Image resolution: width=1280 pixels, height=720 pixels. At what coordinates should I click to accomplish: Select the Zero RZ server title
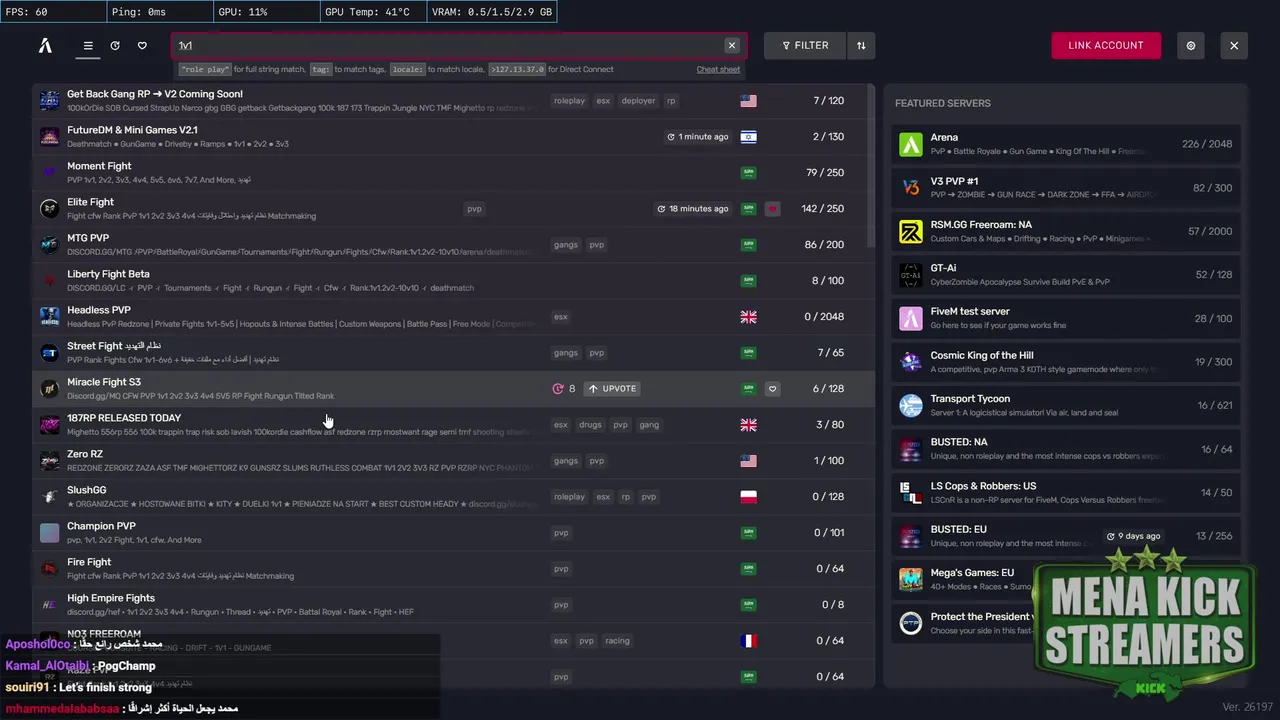coord(85,454)
